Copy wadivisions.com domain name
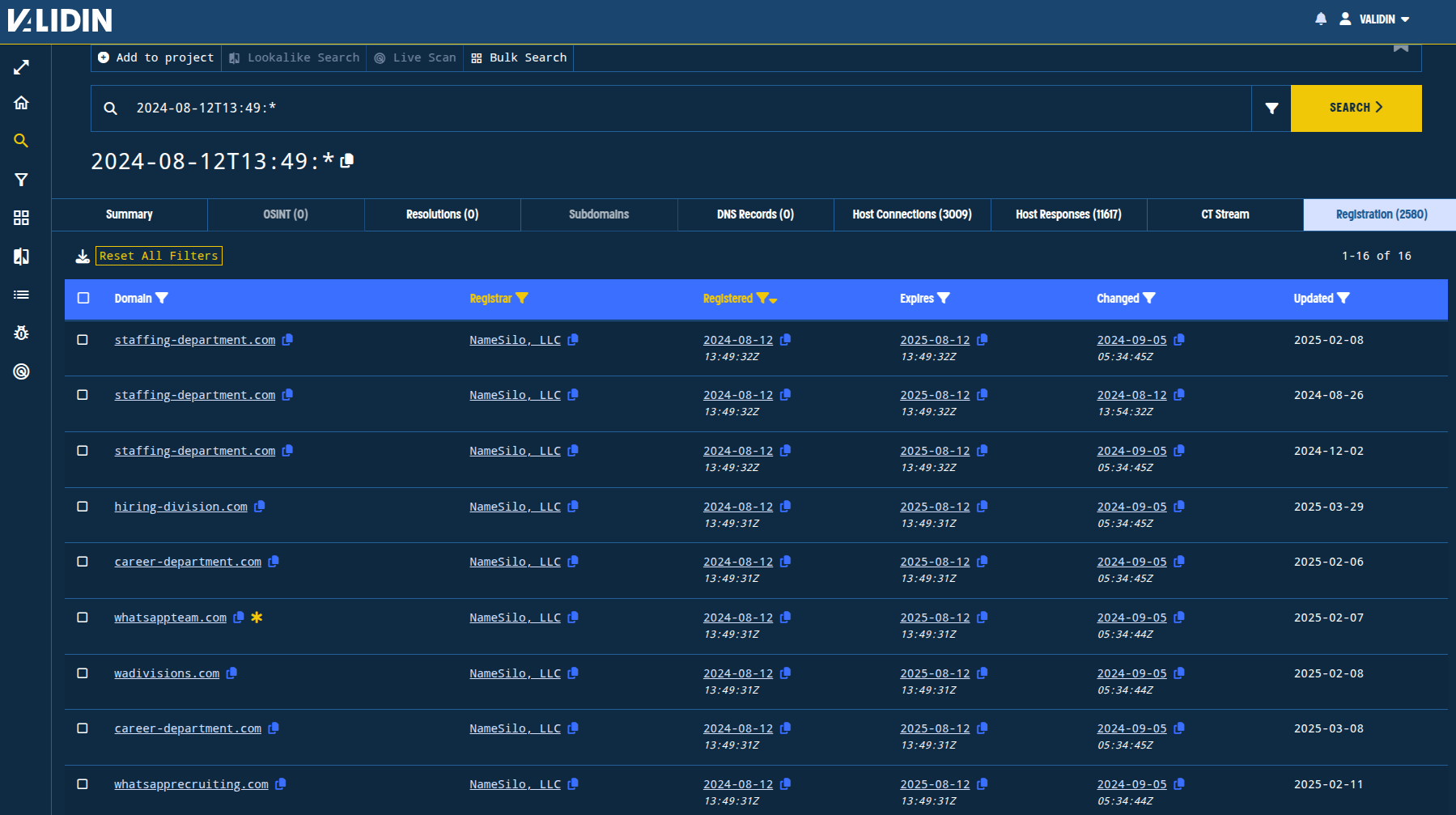 pos(231,673)
